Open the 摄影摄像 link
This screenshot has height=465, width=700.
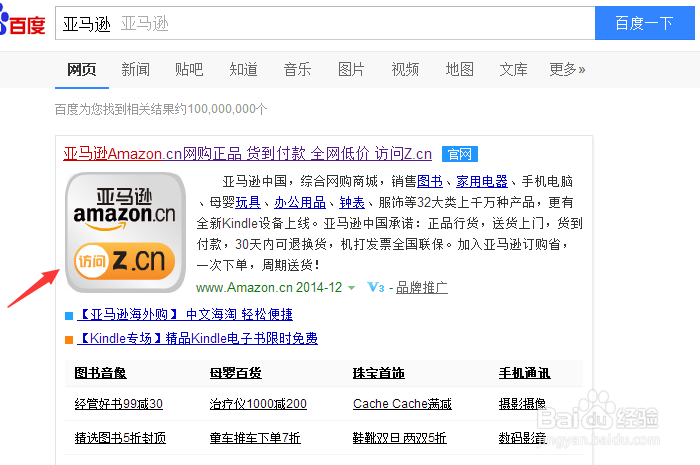522,404
